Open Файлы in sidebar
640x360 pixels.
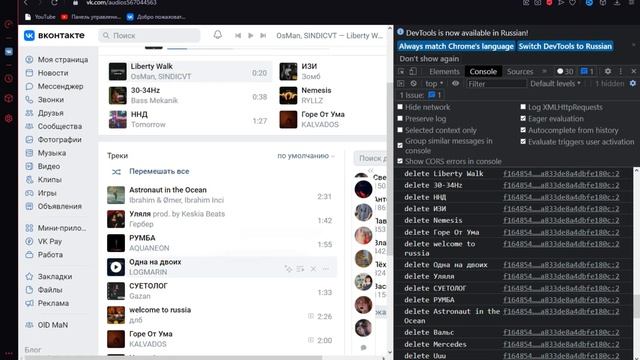tap(44, 290)
